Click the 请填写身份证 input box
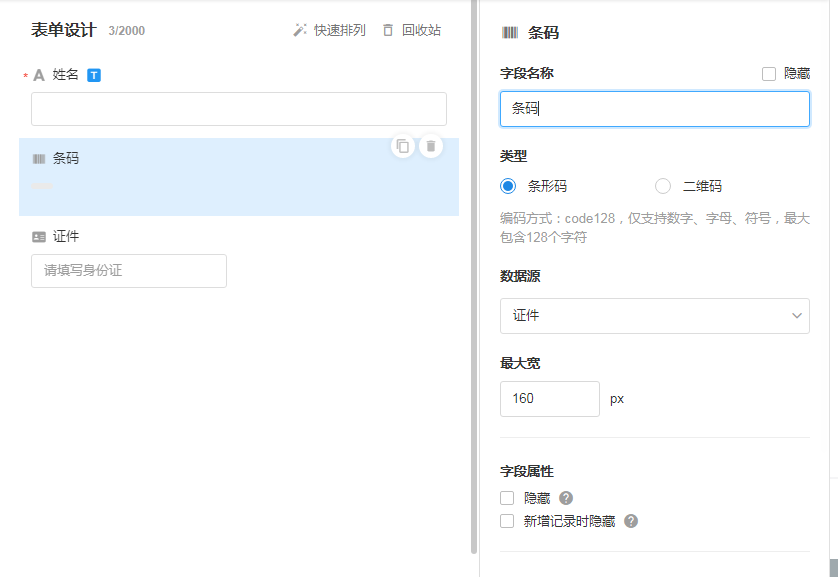This screenshot has width=838, height=577. [129, 271]
